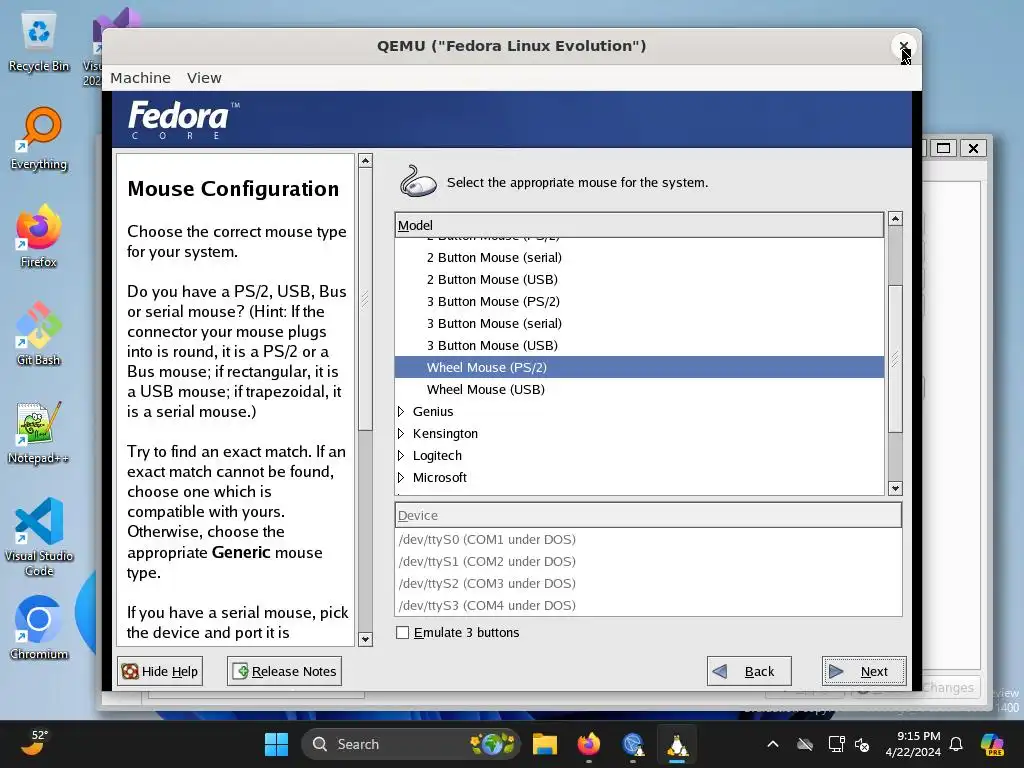Expand the Kensington mouse group
The width and height of the screenshot is (1024, 768).
click(401, 434)
